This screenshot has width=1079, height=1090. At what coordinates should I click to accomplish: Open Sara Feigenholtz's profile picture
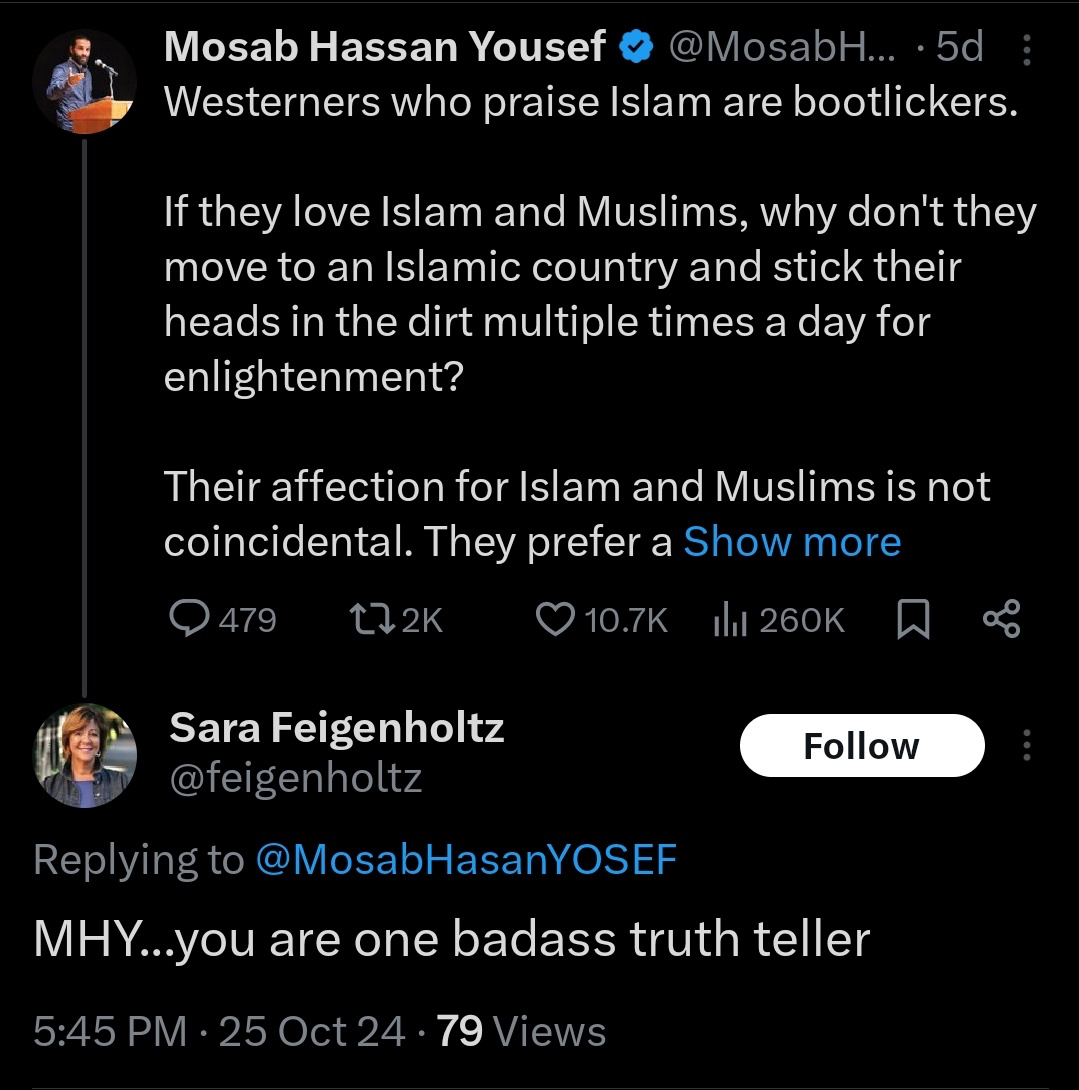pos(84,755)
